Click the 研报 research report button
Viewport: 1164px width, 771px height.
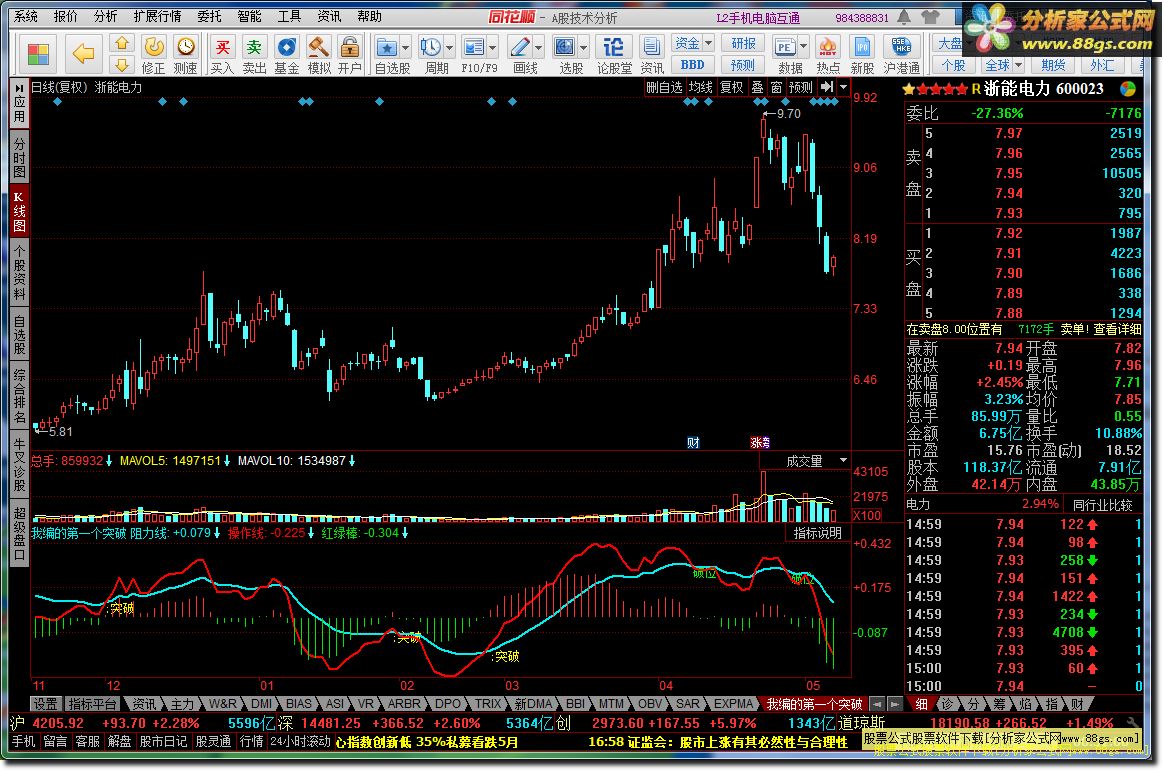[x=743, y=44]
